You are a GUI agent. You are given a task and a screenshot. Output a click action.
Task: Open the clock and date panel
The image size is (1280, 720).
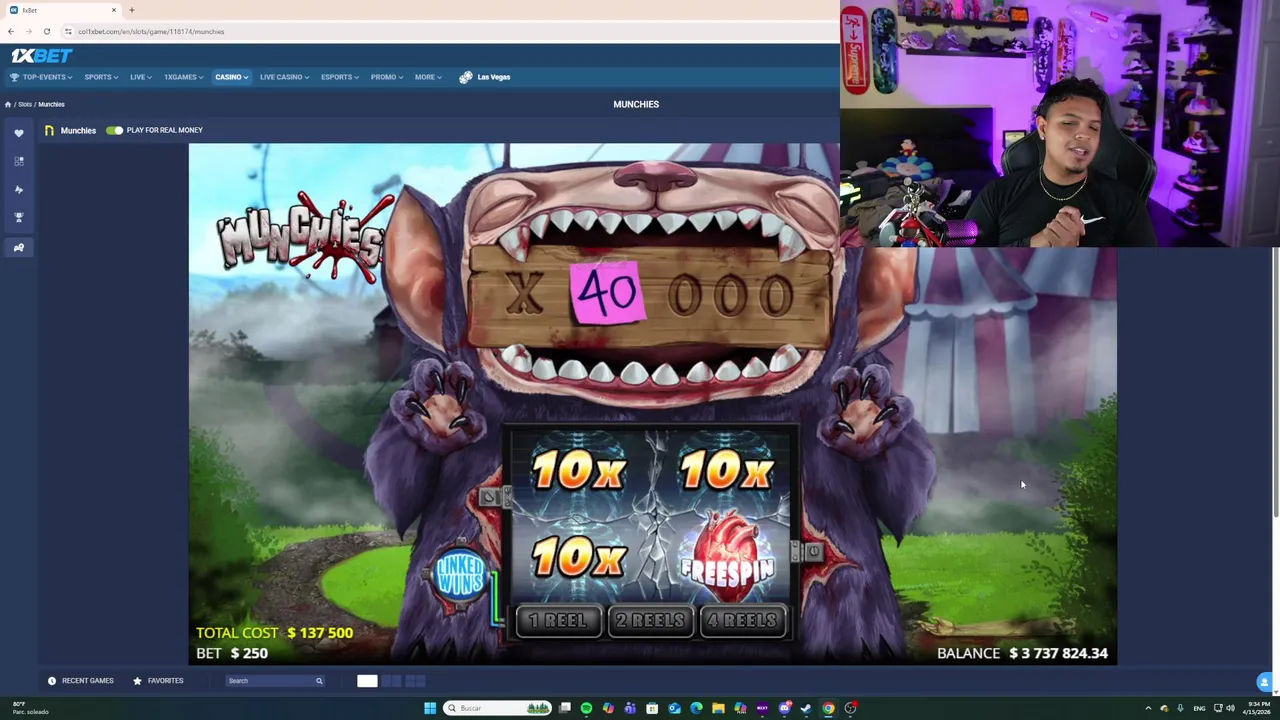pyautogui.click(x=1258, y=708)
